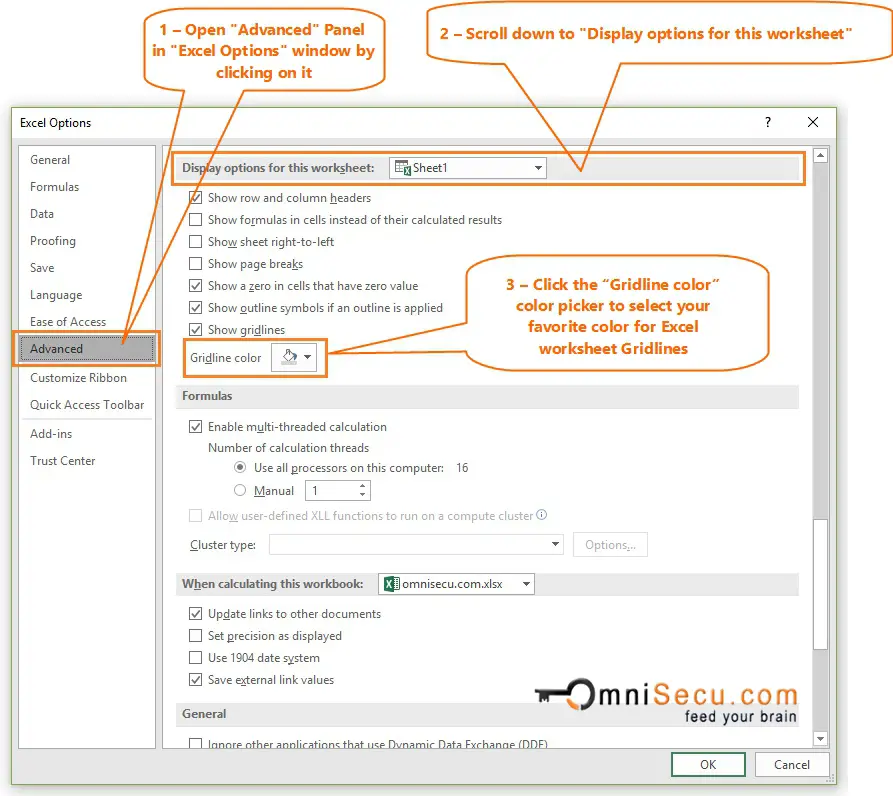The width and height of the screenshot is (893, 796).
Task: Check Use 1904 date system
Action: tap(196, 658)
